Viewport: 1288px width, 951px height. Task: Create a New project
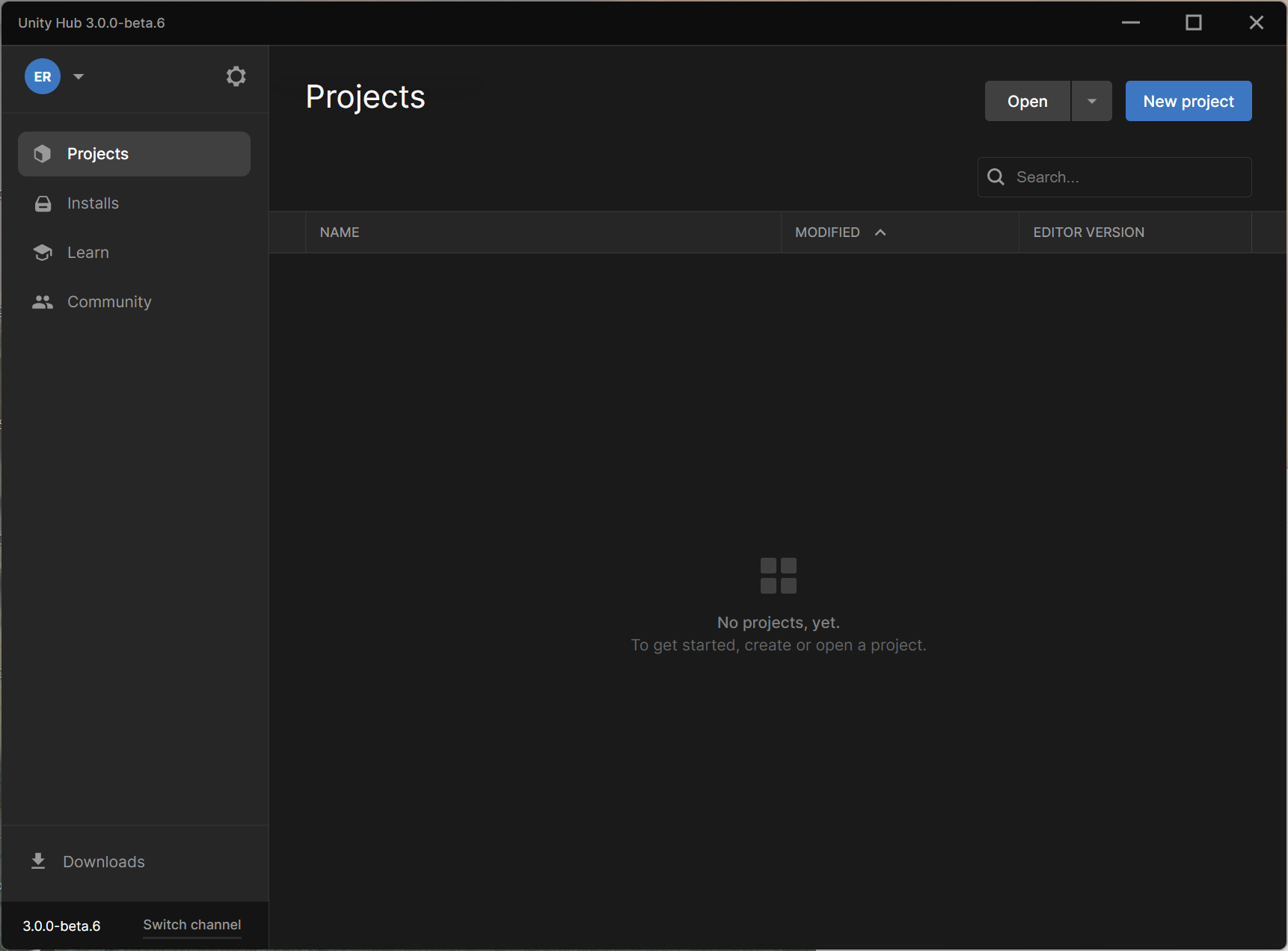coord(1188,101)
